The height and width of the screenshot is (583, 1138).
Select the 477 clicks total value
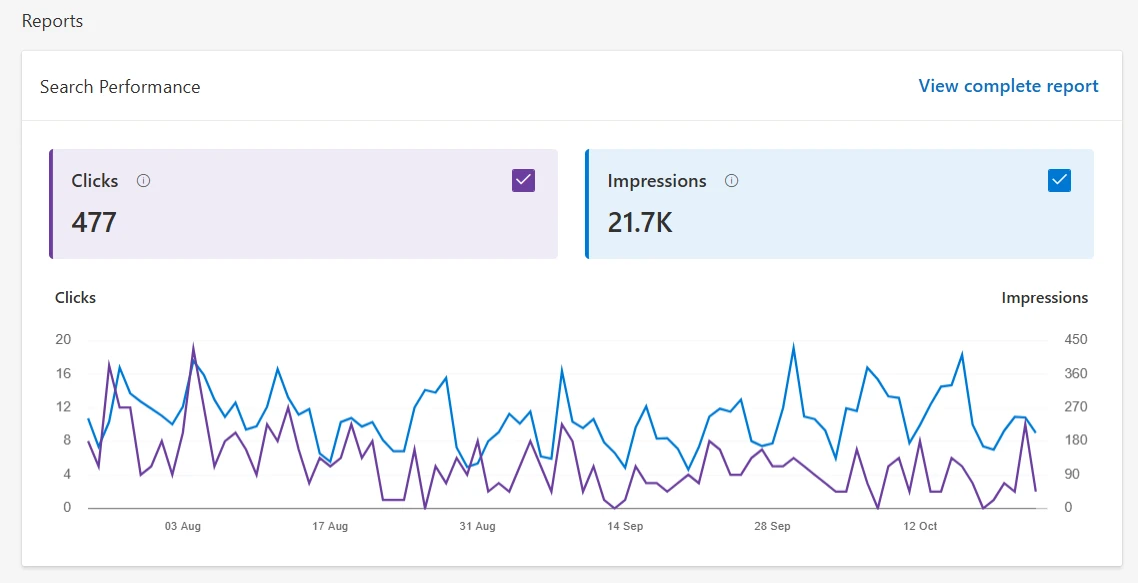(94, 222)
